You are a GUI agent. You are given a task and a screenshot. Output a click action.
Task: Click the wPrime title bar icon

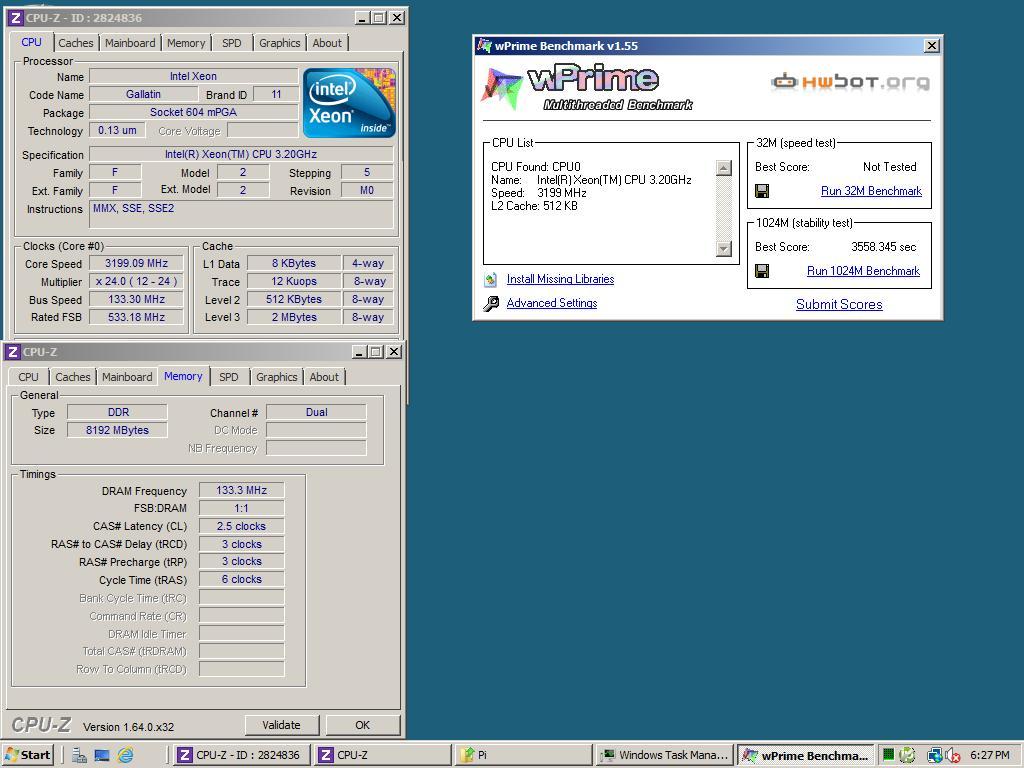pos(484,46)
